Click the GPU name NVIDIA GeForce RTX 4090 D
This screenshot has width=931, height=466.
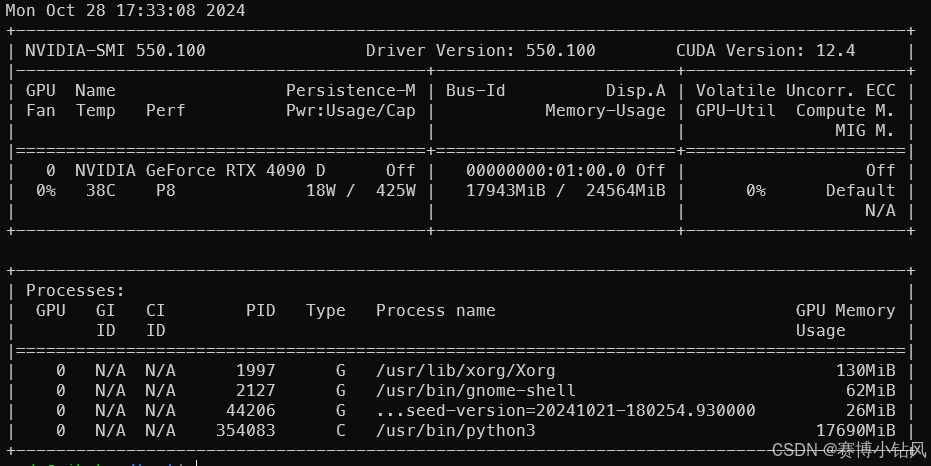pyautogui.click(x=200, y=170)
